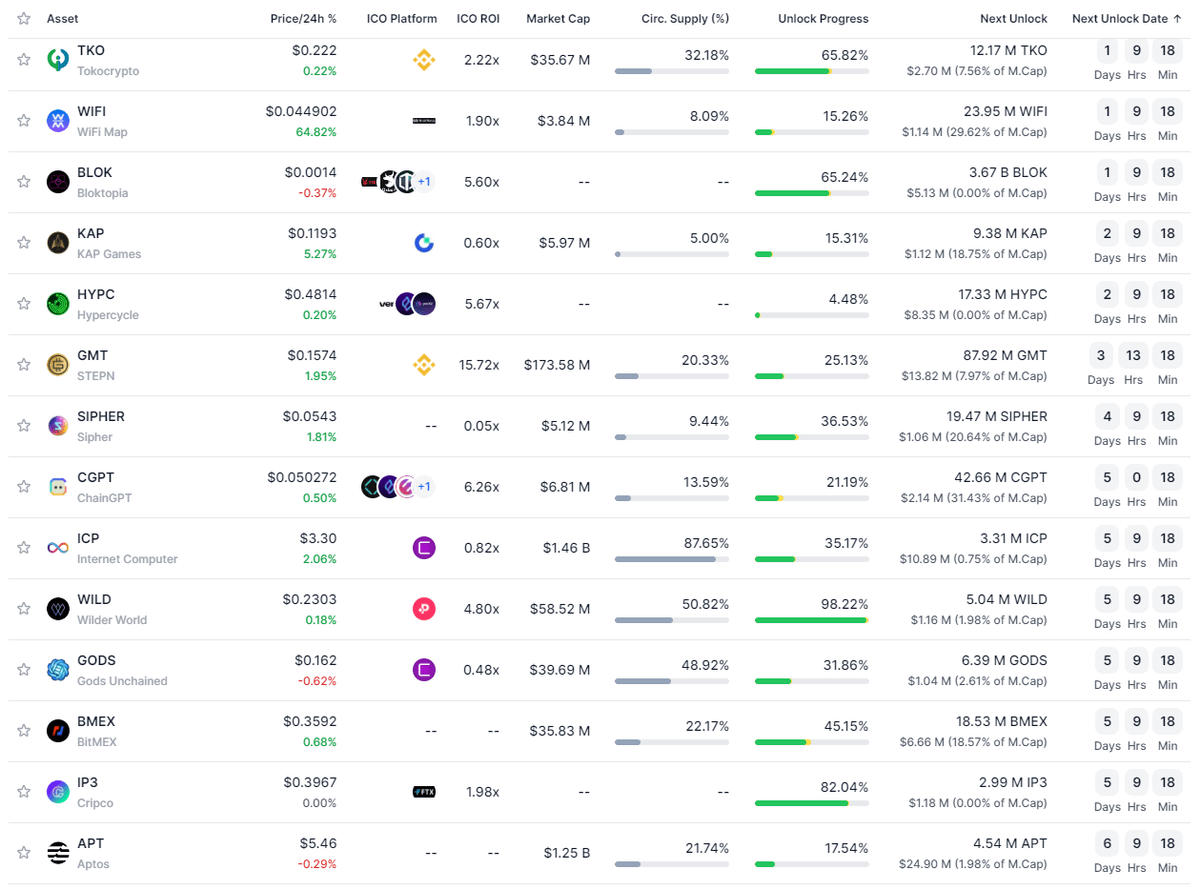Viewport: 1200px width, 885px height.
Task: Toggle the favorite star for HYPC
Action: [24, 304]
